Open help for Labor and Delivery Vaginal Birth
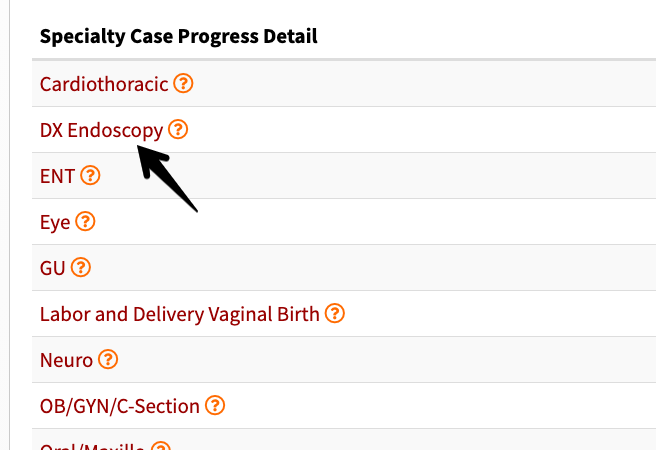This screenshot has width=656, height=450. 335,313
